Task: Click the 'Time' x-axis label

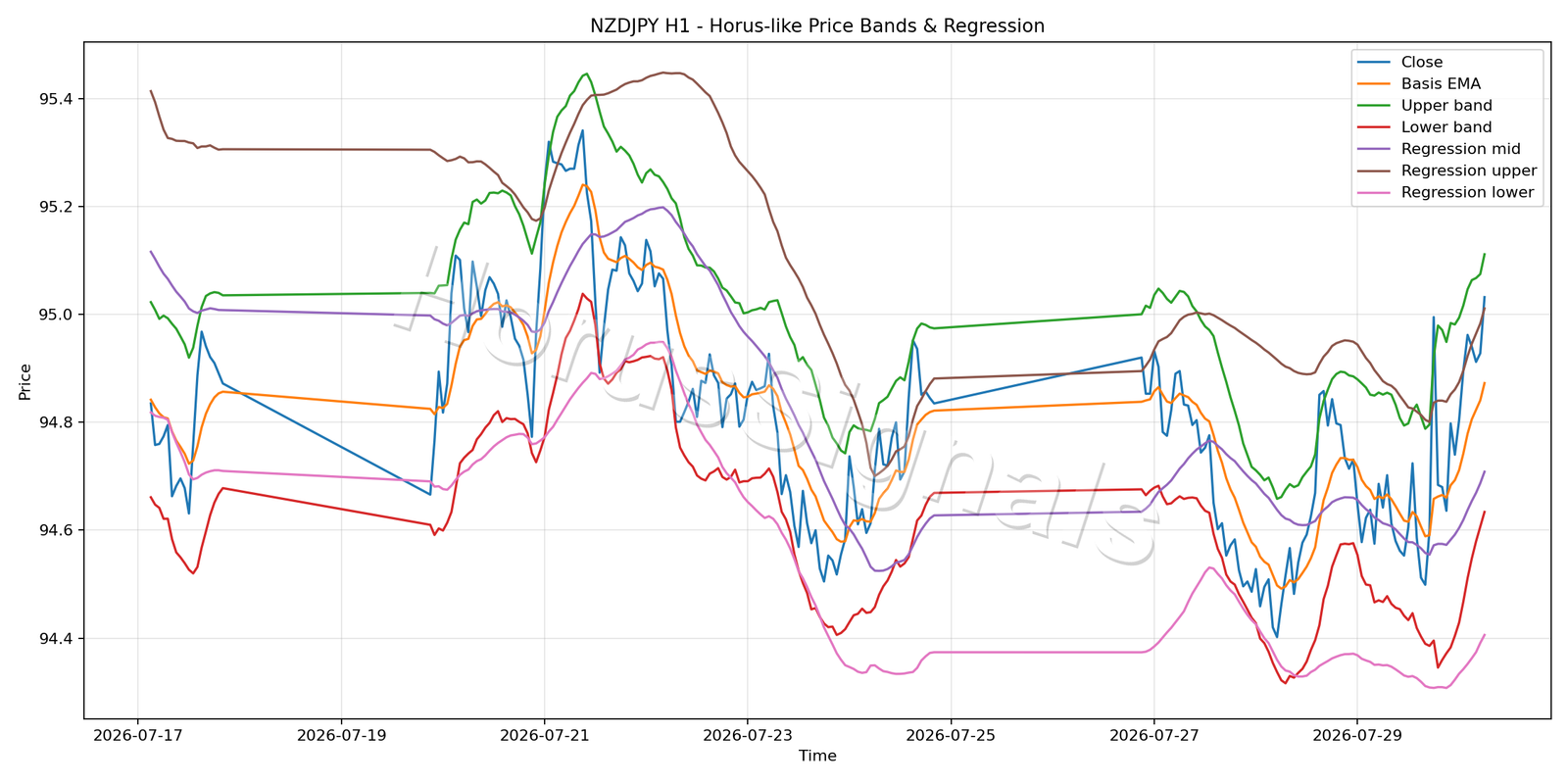Action: (817, 756)
